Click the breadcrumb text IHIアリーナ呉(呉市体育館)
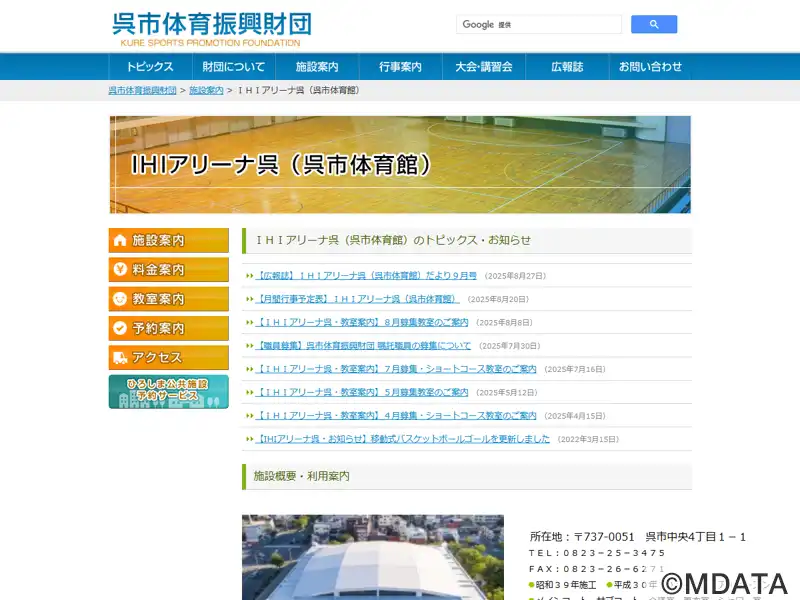This screenshot has height=600, width=800. (299, 90)
